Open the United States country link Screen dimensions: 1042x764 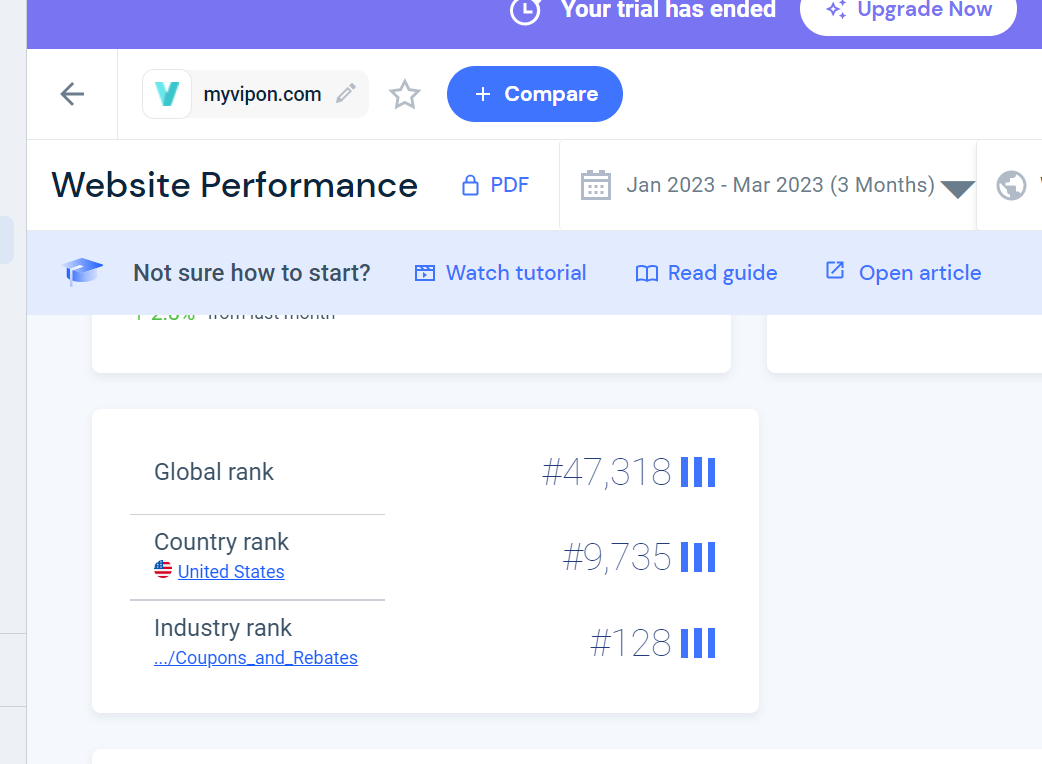point(231,571)
